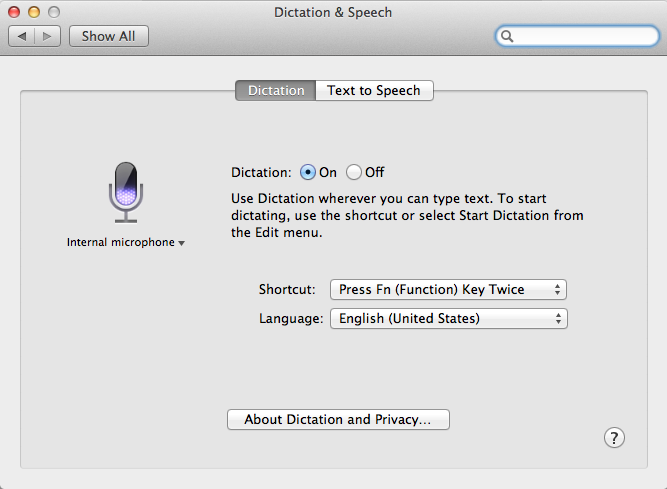The width and height of the screenshot is (667, 489).
Task: Open About Dictation and Privacy
Action: 338,420
